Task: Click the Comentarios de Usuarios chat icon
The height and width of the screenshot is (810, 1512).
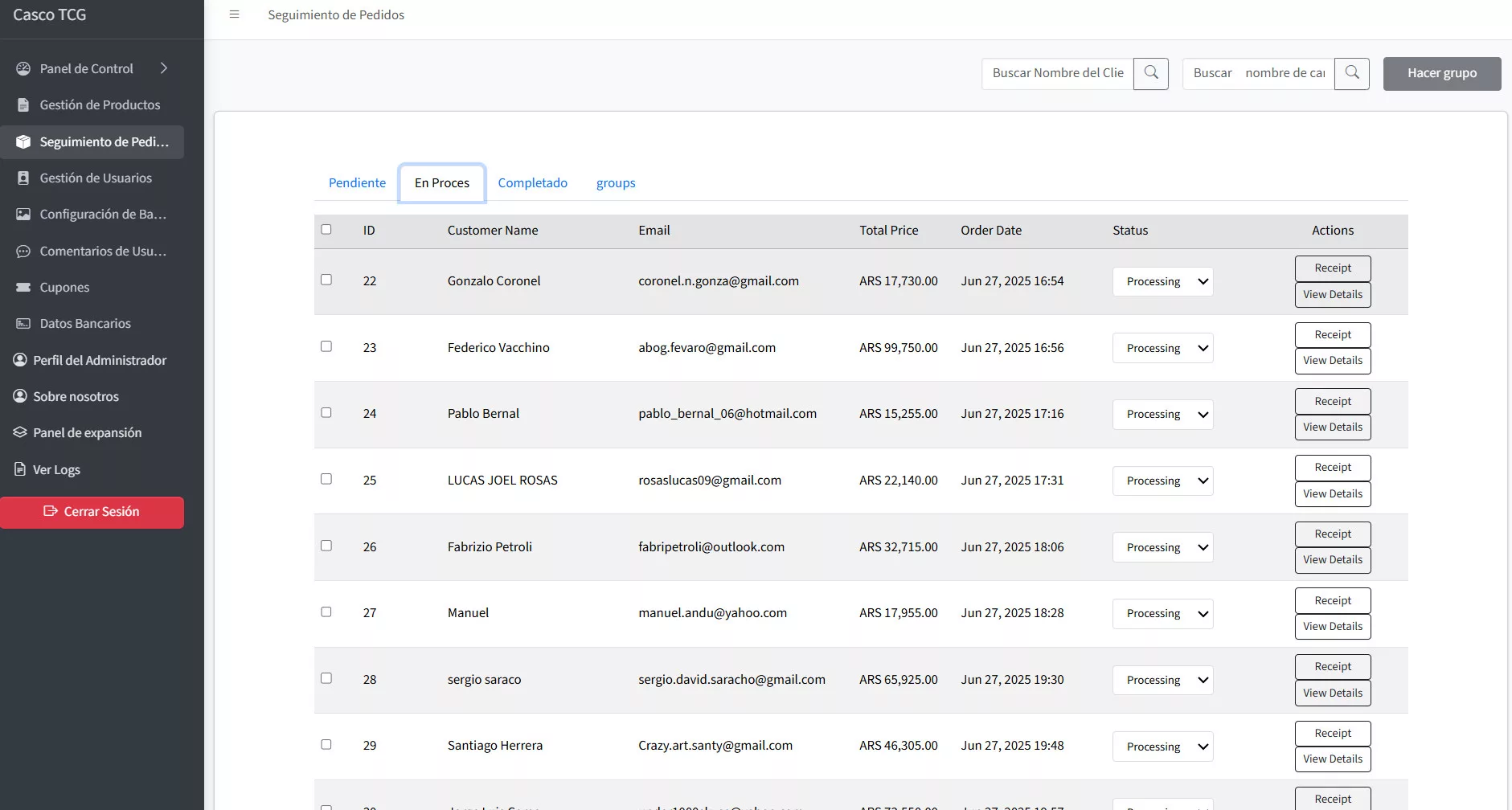Action: pyautogui.click(x=23, y=252)
